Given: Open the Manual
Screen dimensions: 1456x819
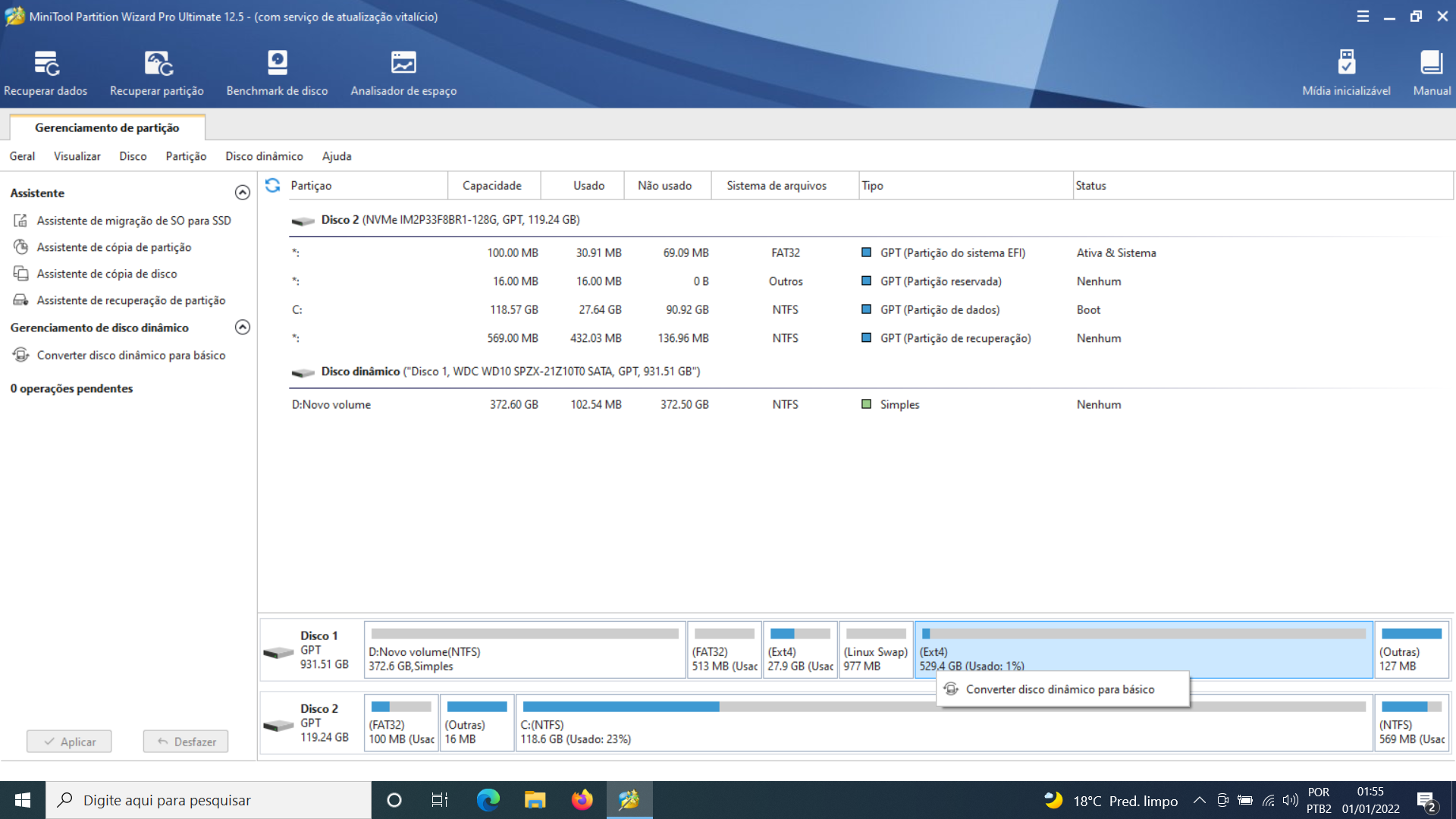Looking at the screenshot, I should [1432, 74].
